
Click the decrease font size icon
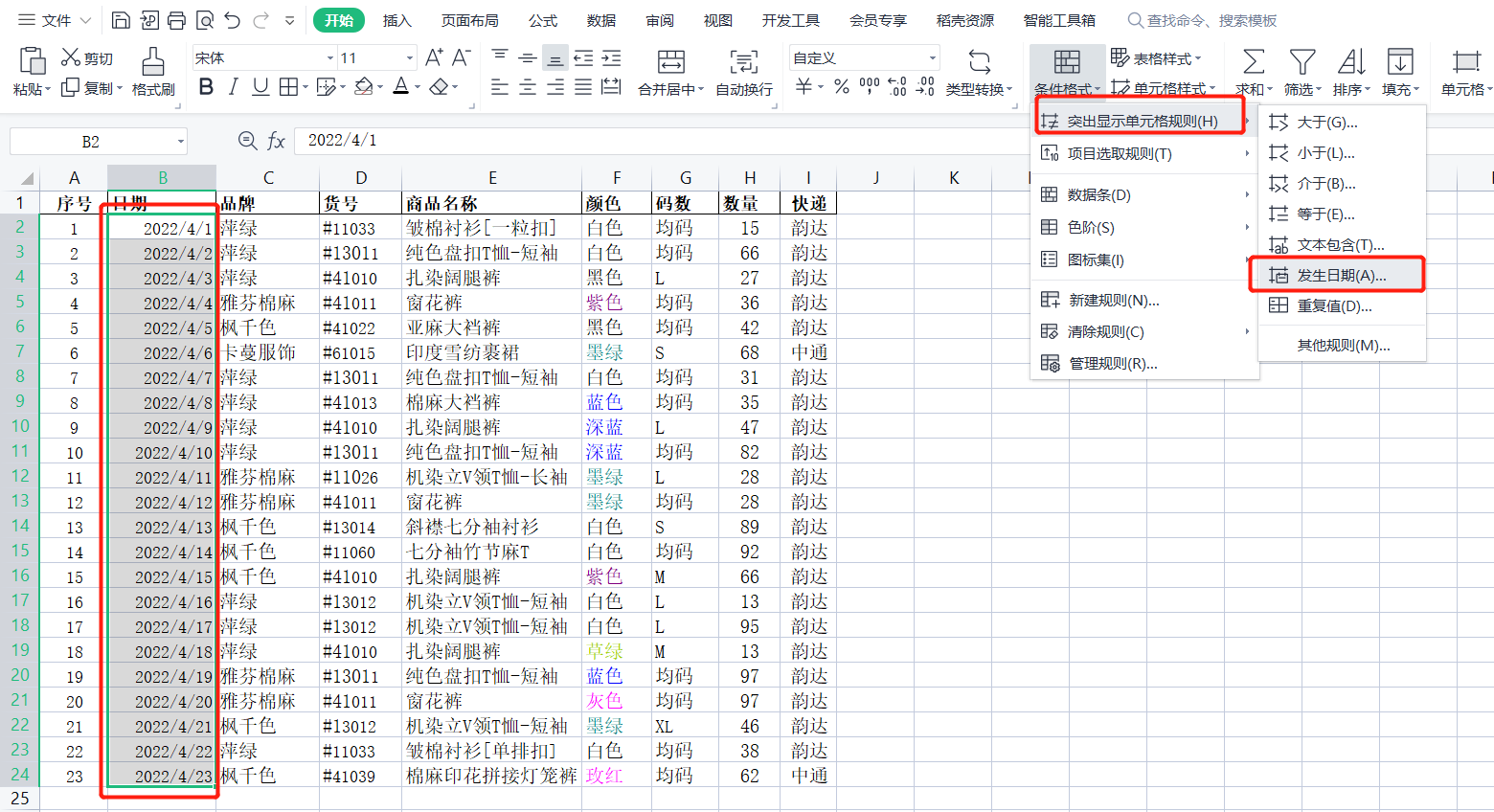coord(461,57)
